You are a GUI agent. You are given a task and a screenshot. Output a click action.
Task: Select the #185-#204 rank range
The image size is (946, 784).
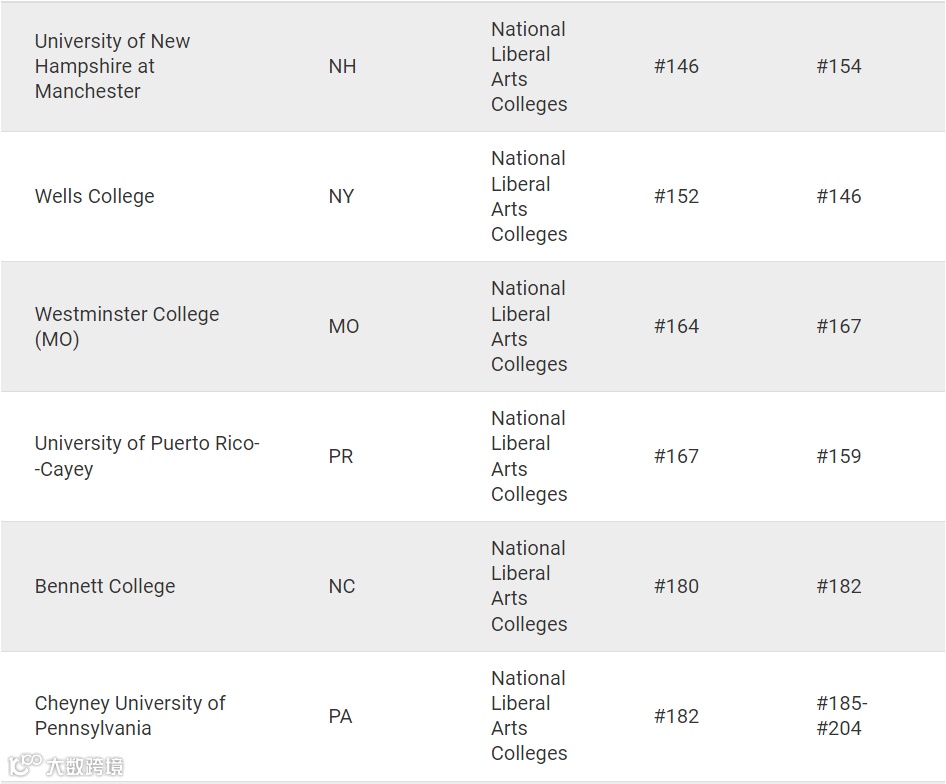tap(841, 716)
